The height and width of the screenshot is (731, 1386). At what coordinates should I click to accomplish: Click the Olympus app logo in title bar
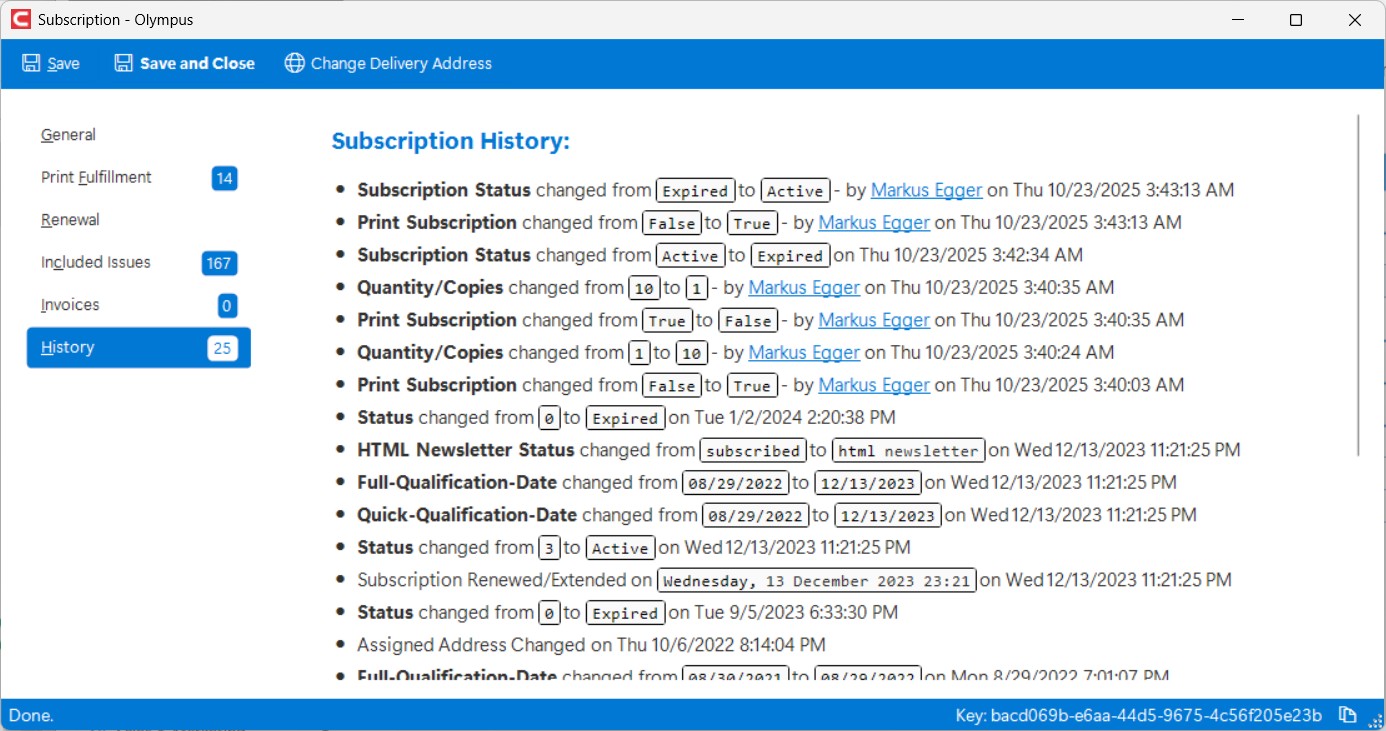coord(19,20)
